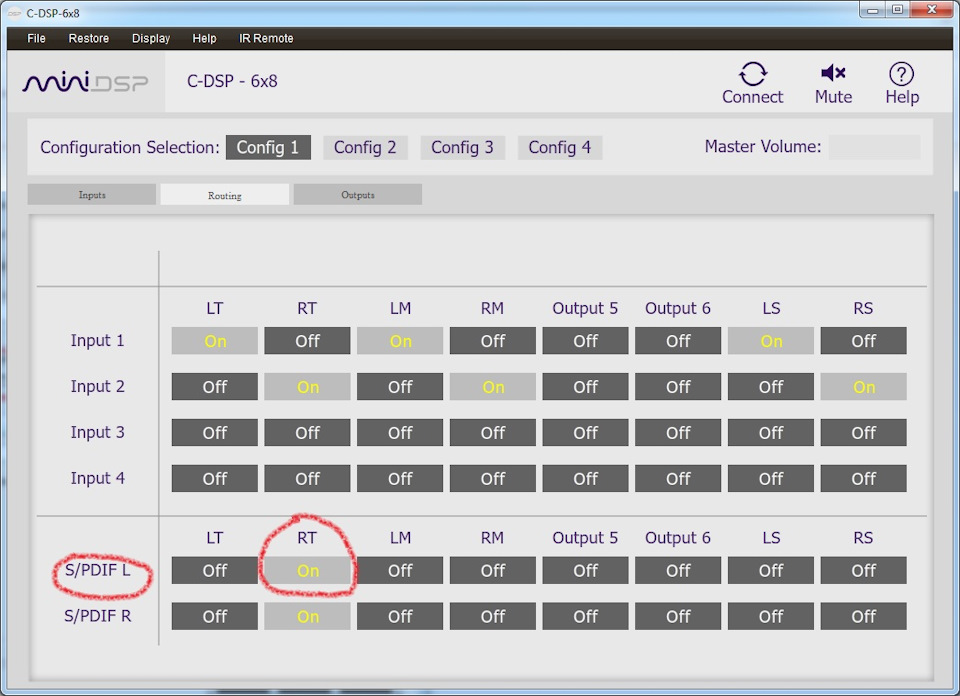Screen dimensions: 960x696
Task: Turn off Input 1 to LS routing
Action: tap(770, 340)
